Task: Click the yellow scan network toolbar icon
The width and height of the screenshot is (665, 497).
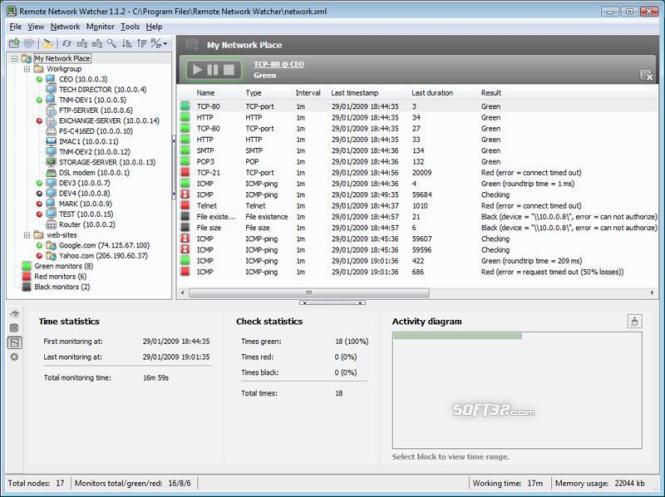Action: point(48,43)
